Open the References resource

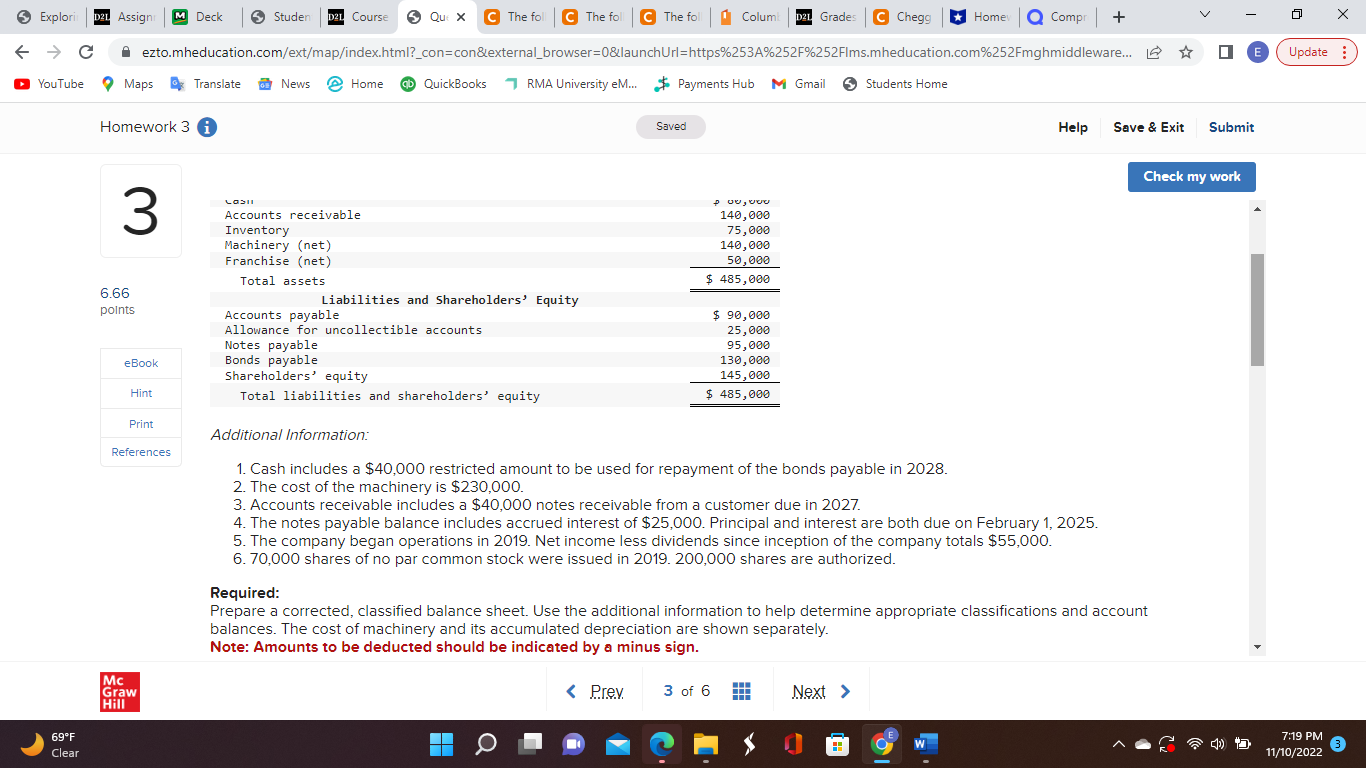(x=141, y=452)
